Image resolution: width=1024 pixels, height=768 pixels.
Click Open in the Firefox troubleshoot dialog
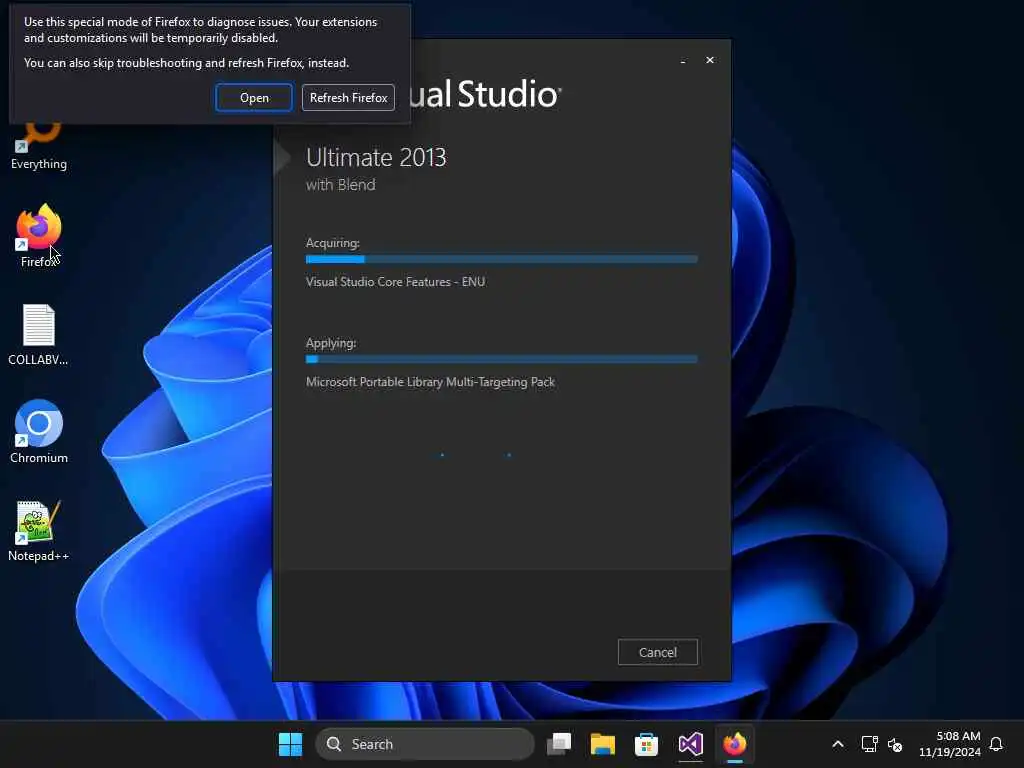[254, 97]
